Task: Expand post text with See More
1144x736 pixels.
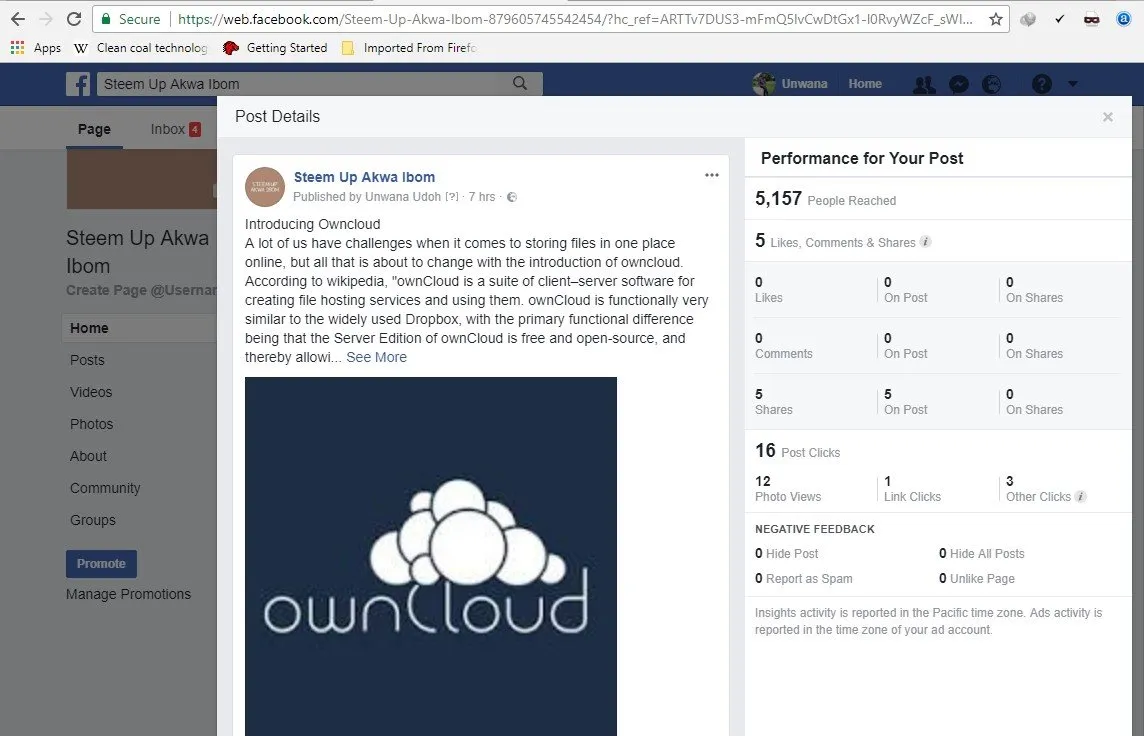Action: [376, 357]
